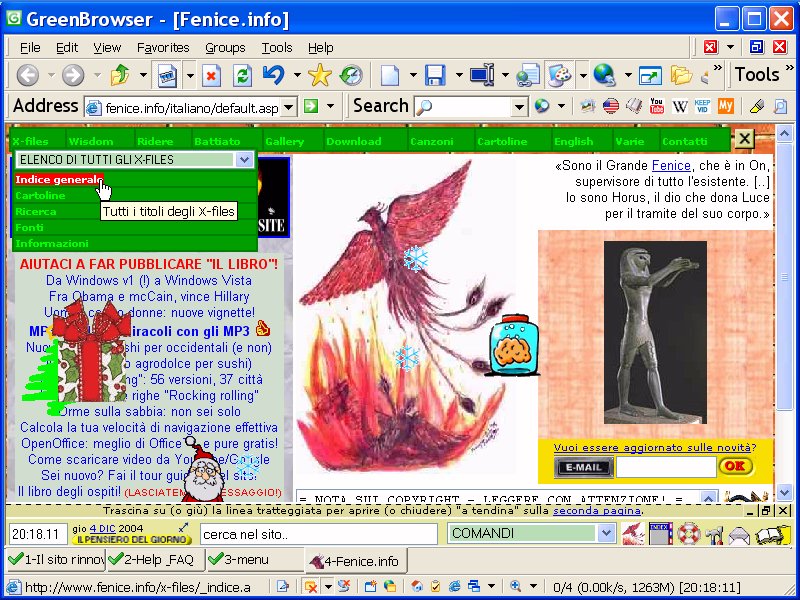Click the E-MAIL address input box
Image resolution: width=800 pixels, height=600 pixels.
[665, 466]
